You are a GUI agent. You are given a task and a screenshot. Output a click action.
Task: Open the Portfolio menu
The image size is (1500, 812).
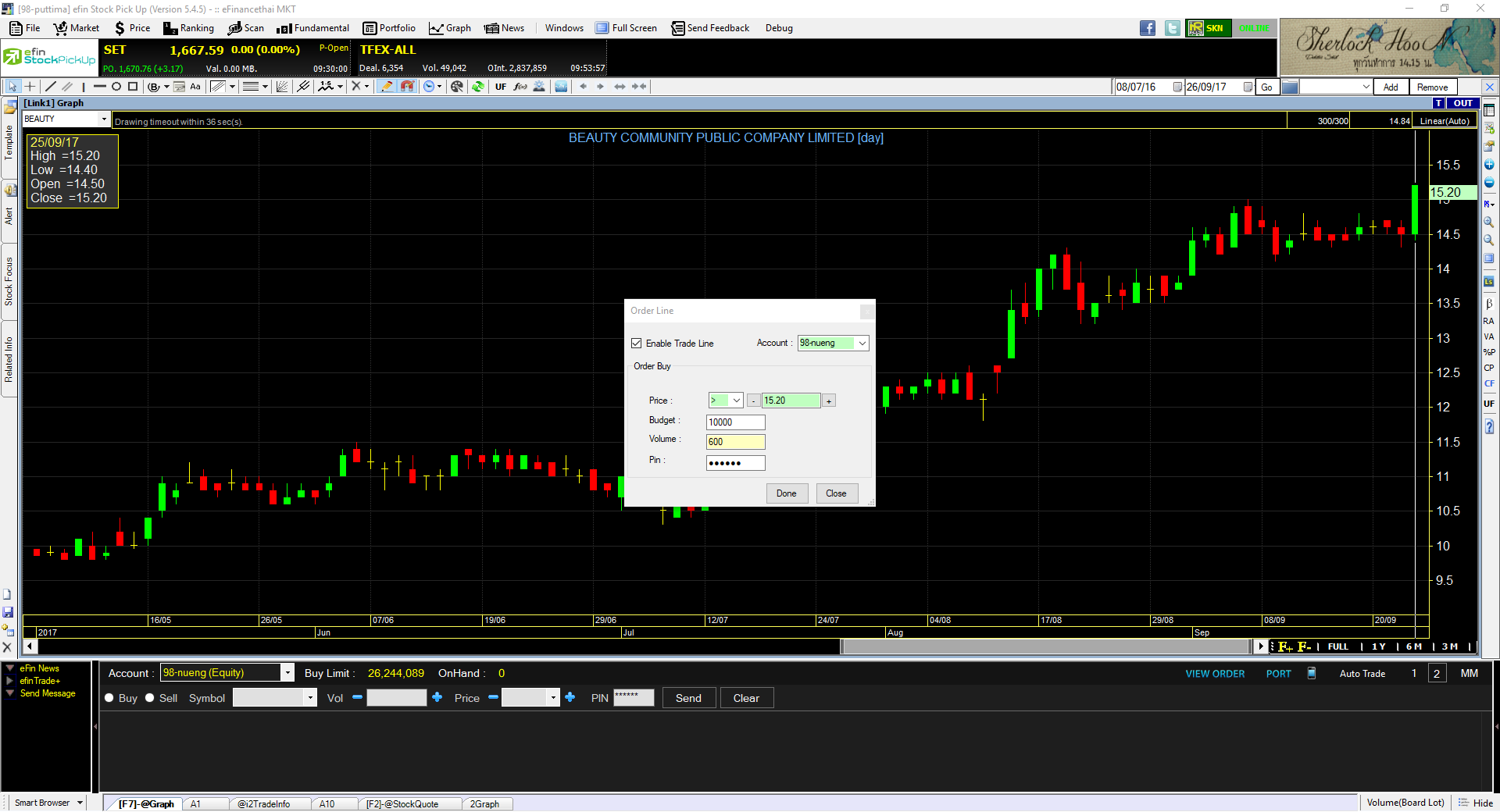[389, 28]
